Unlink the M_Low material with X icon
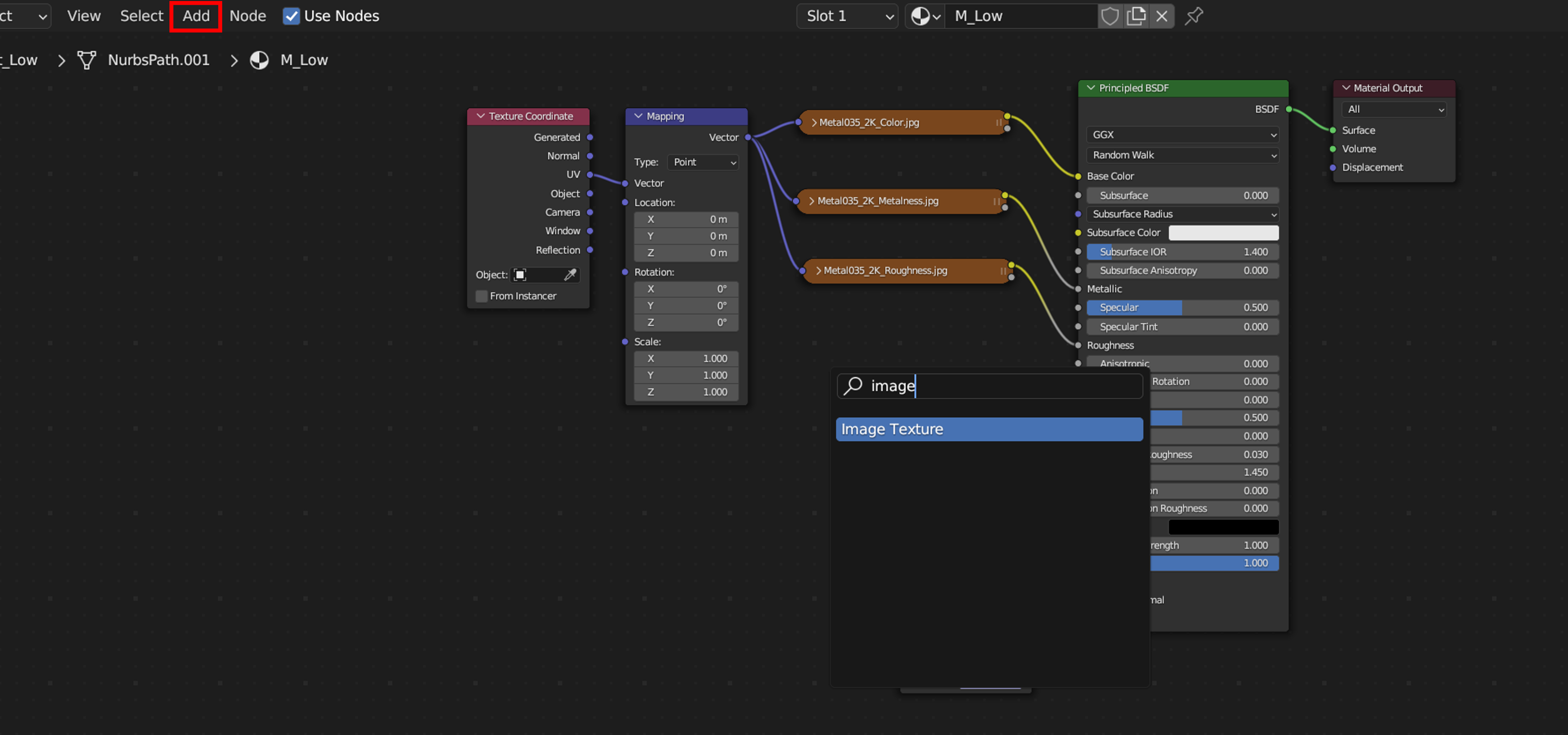Viewport: 1568px width, 735px height. 1161,16
